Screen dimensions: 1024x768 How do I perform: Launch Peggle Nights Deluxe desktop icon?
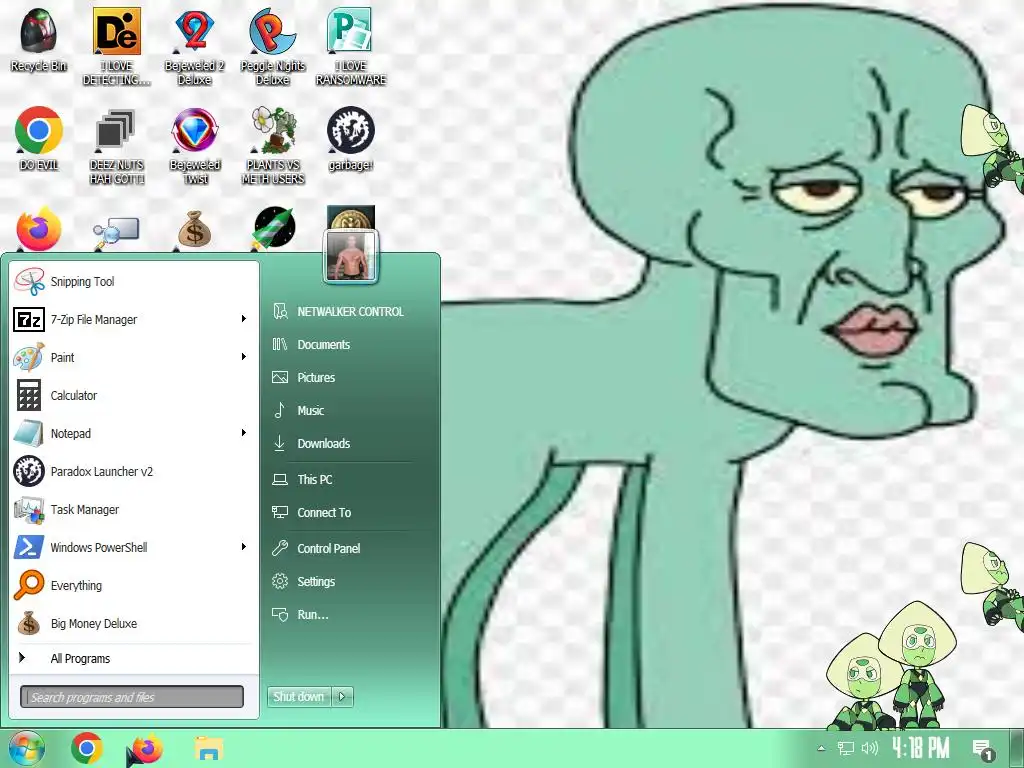click(272, 46)
